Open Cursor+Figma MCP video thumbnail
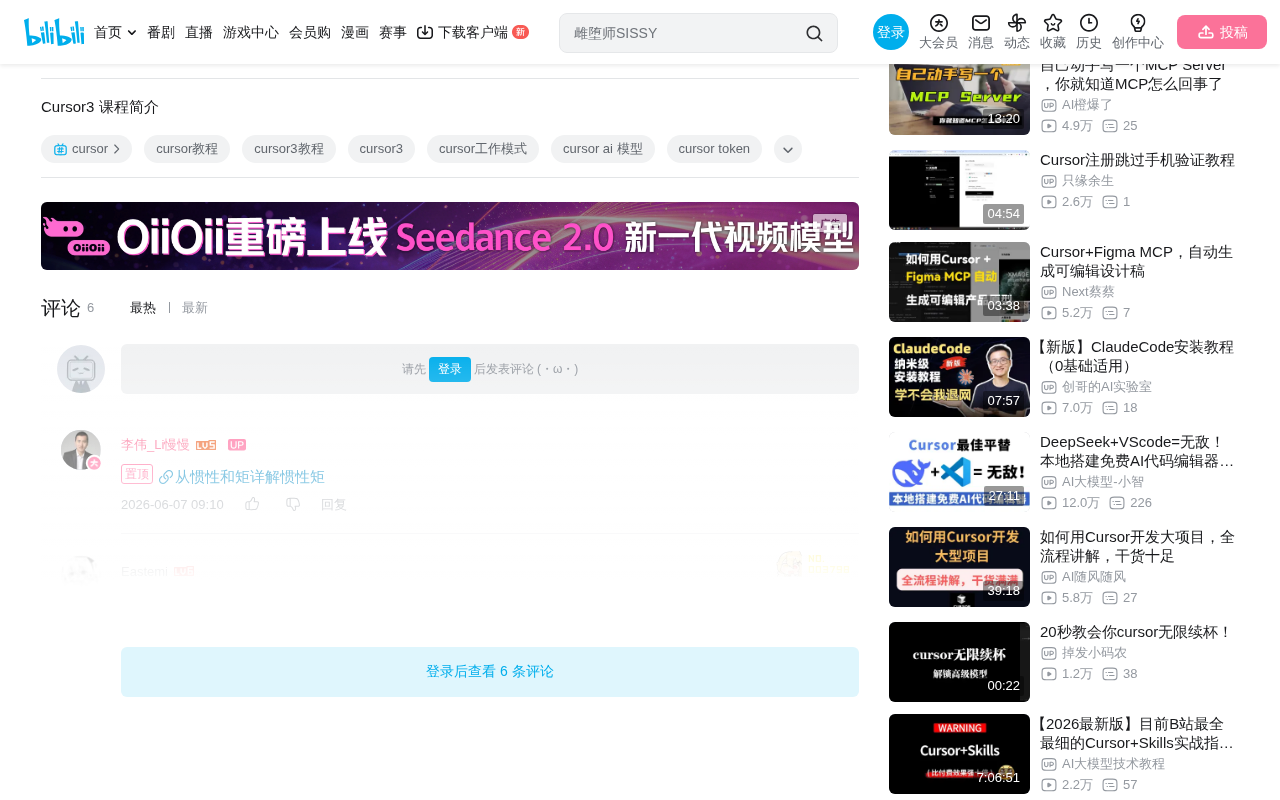The image size is (1280, 800). [x=959, y=282]
